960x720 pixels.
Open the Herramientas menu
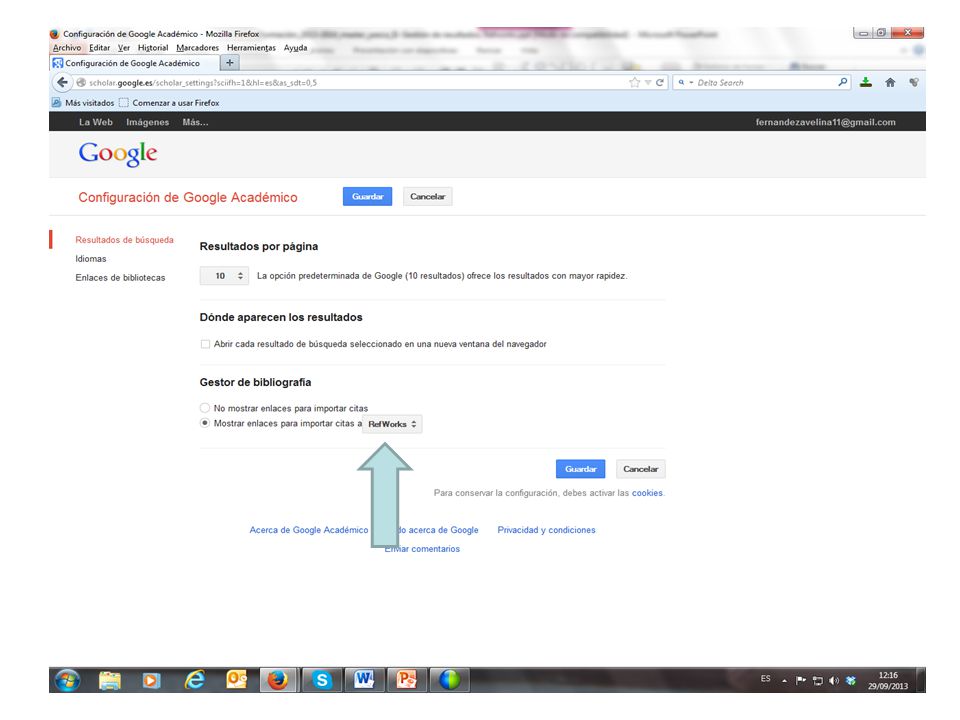pos(251,48)
